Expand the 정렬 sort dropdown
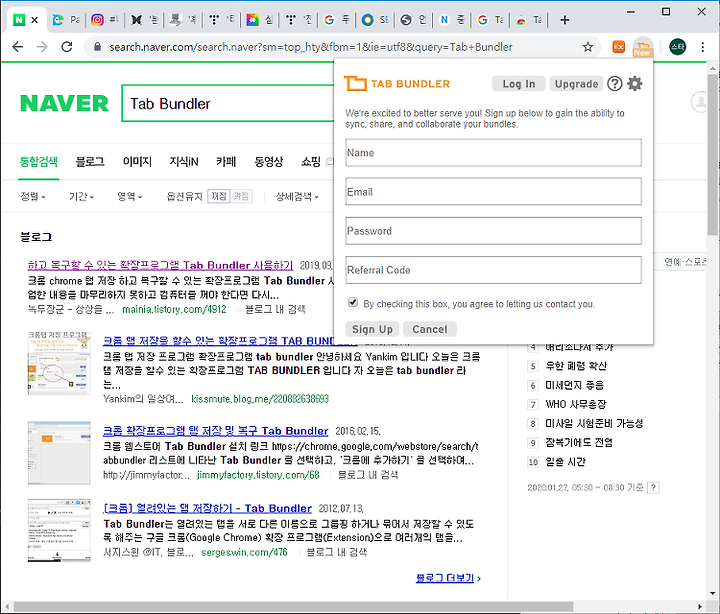This screenshot has width=720, height=614. coord(33,197)
